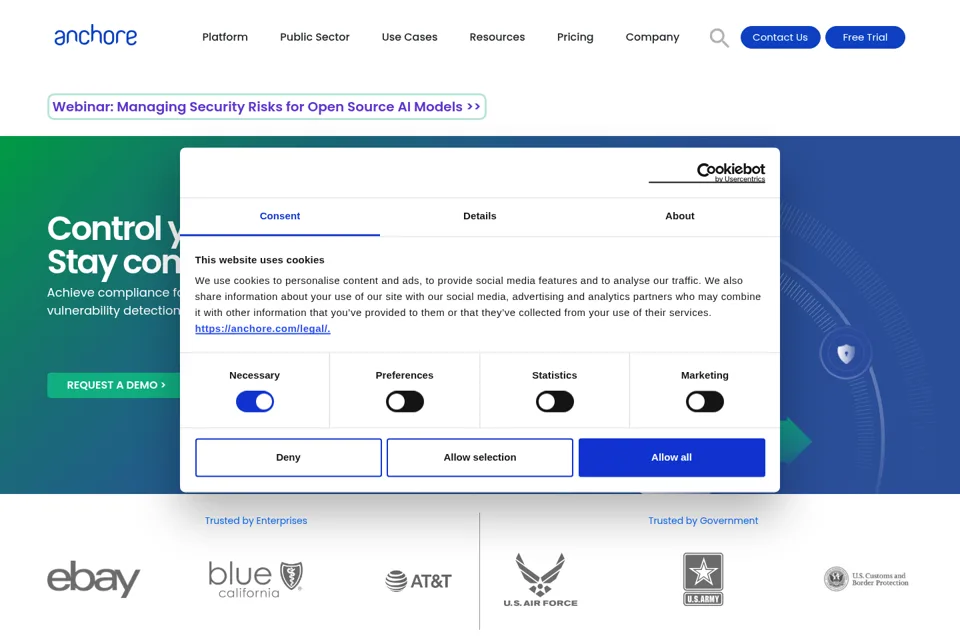Open the Use Cases menu
This screenshot has width=960, height=640.
pyautogui.click(x=410, y=37)
